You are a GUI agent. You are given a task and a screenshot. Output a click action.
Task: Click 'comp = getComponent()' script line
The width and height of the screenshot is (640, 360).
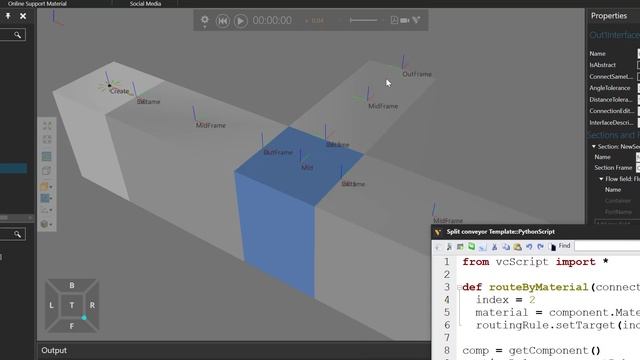(x=531, y=351)
